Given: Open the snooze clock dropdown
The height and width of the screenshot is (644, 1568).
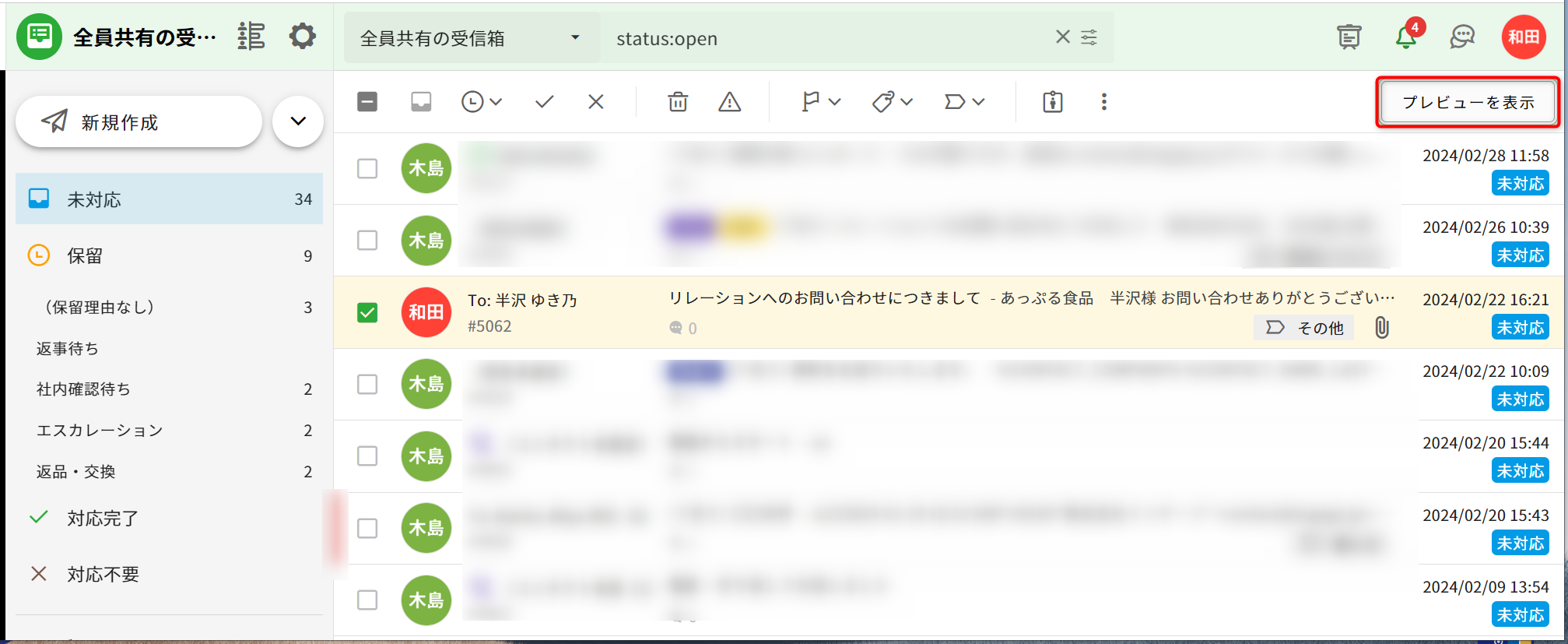Looking at the screenshot, I should (481, 102).
